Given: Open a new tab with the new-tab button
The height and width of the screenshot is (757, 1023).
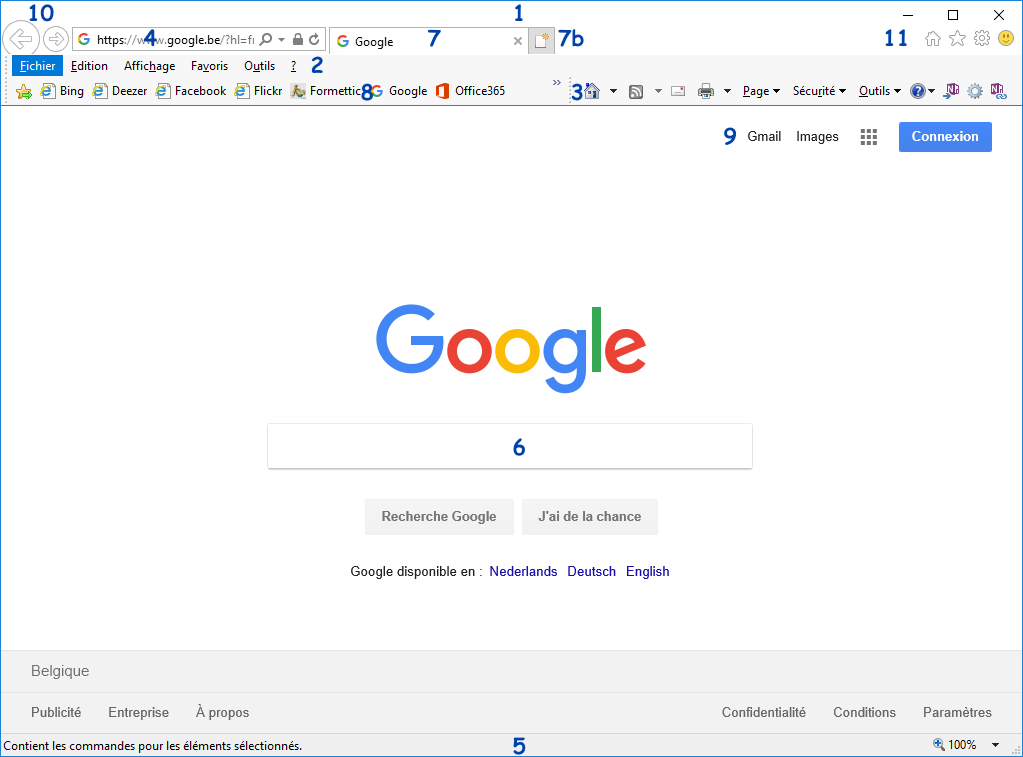Looking at the screenshot, I should [541, 40].
